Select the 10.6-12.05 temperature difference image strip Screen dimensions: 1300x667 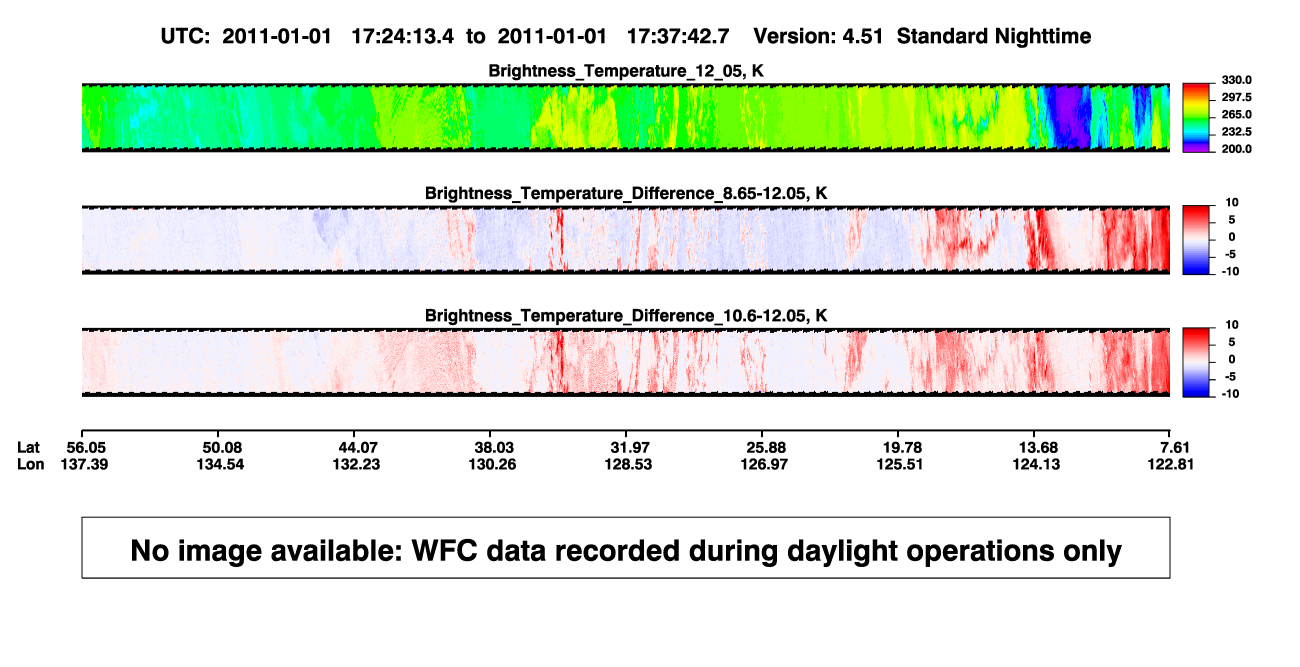625,362
